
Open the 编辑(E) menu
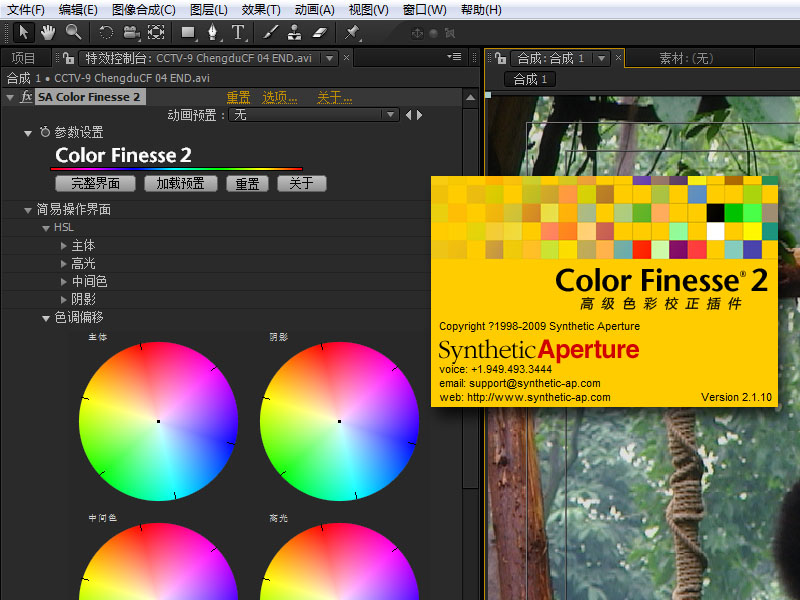(78, 10)
